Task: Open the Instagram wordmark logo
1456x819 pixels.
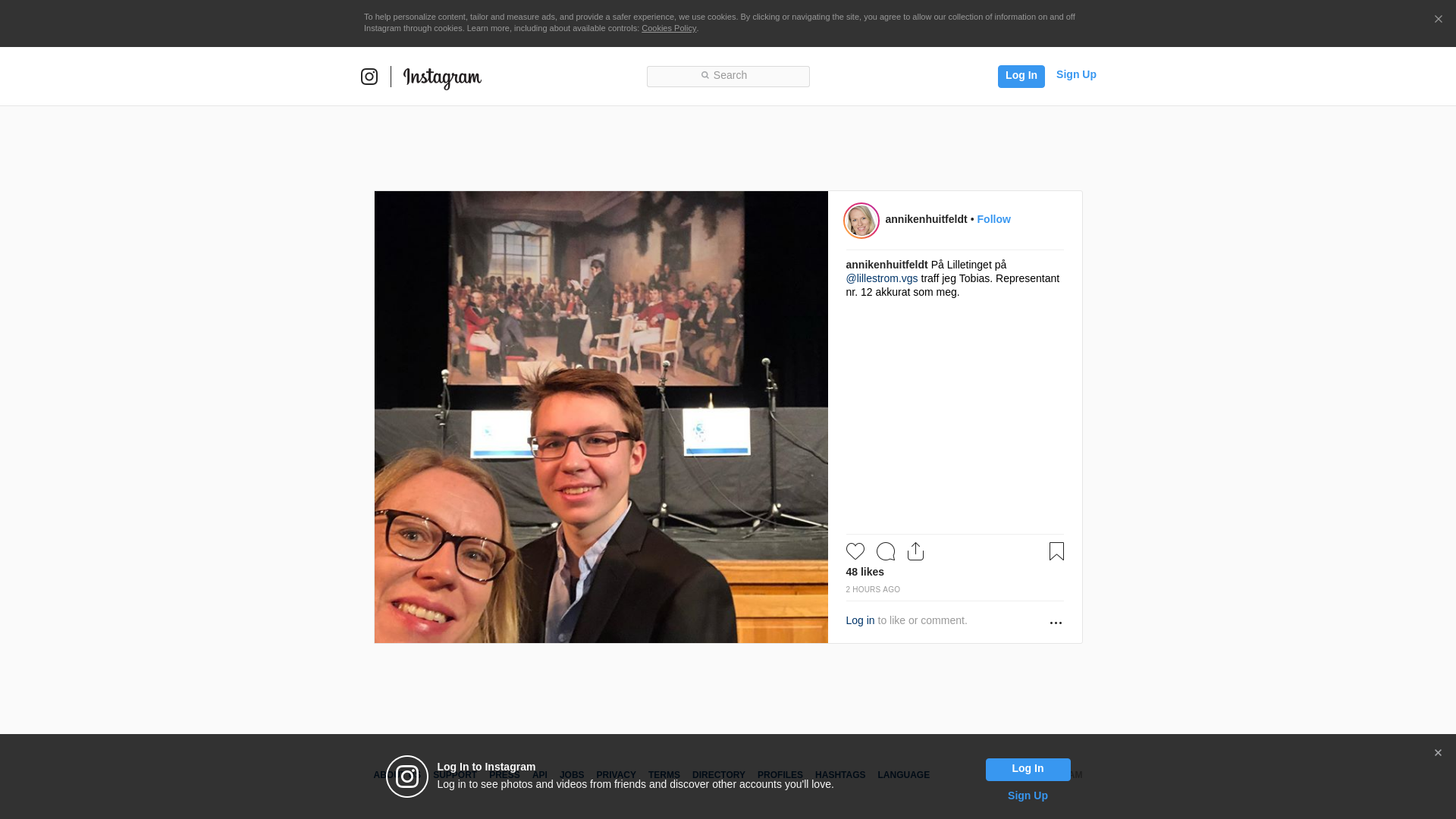Action: (442, 78)
